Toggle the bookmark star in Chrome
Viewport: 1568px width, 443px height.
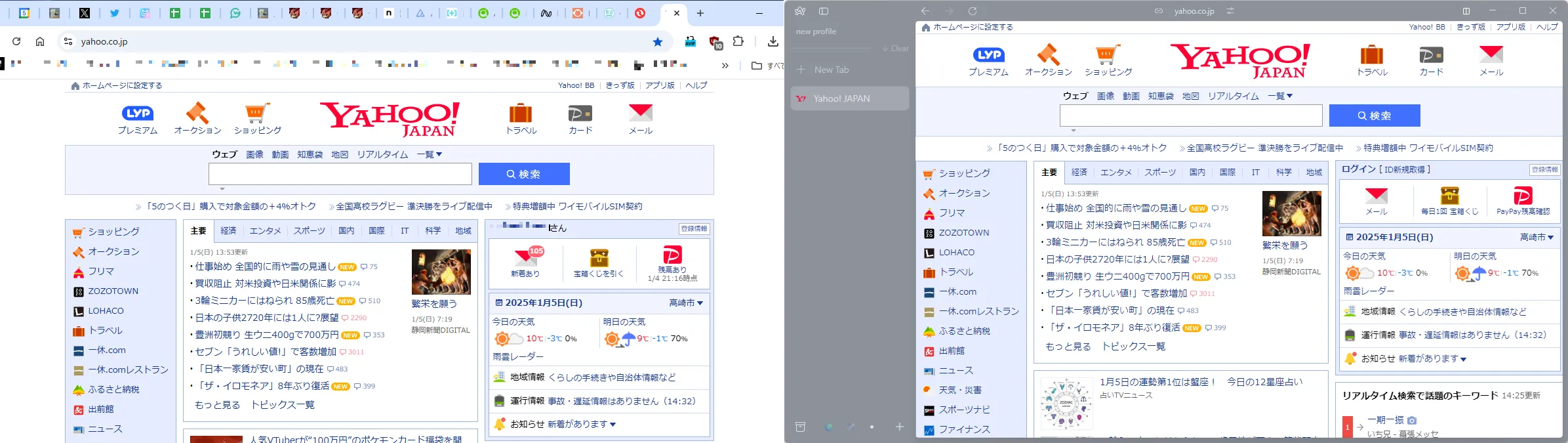click(x=658, y=41)
